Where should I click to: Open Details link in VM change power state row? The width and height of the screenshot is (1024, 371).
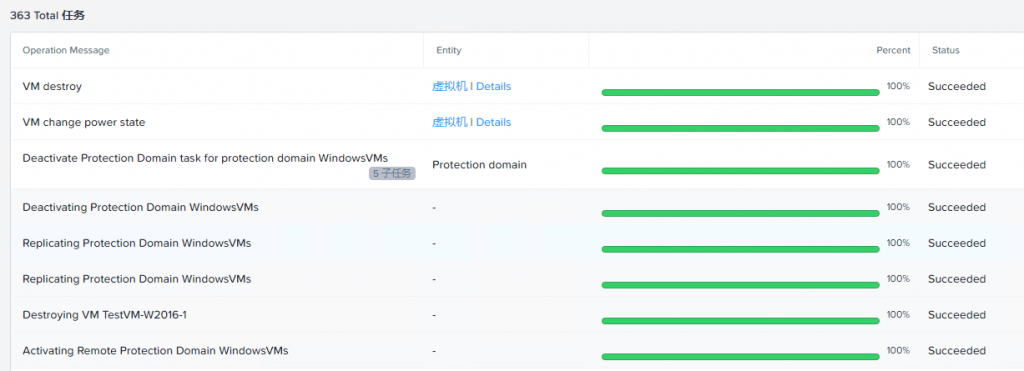[x=494, y=122]
